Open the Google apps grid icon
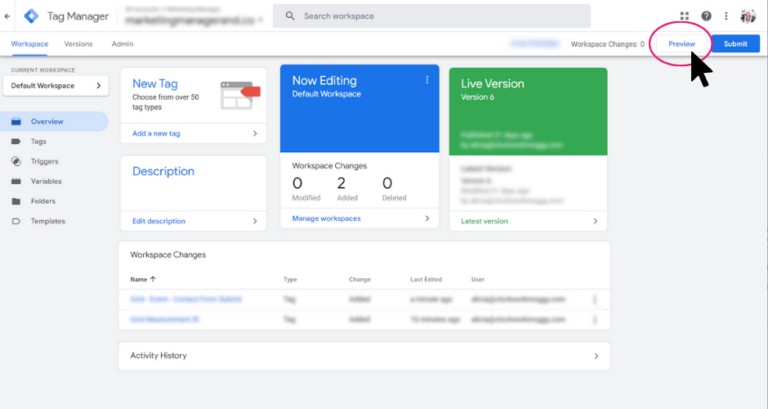Viewport: 768px width, 409px height. (684, 16)
